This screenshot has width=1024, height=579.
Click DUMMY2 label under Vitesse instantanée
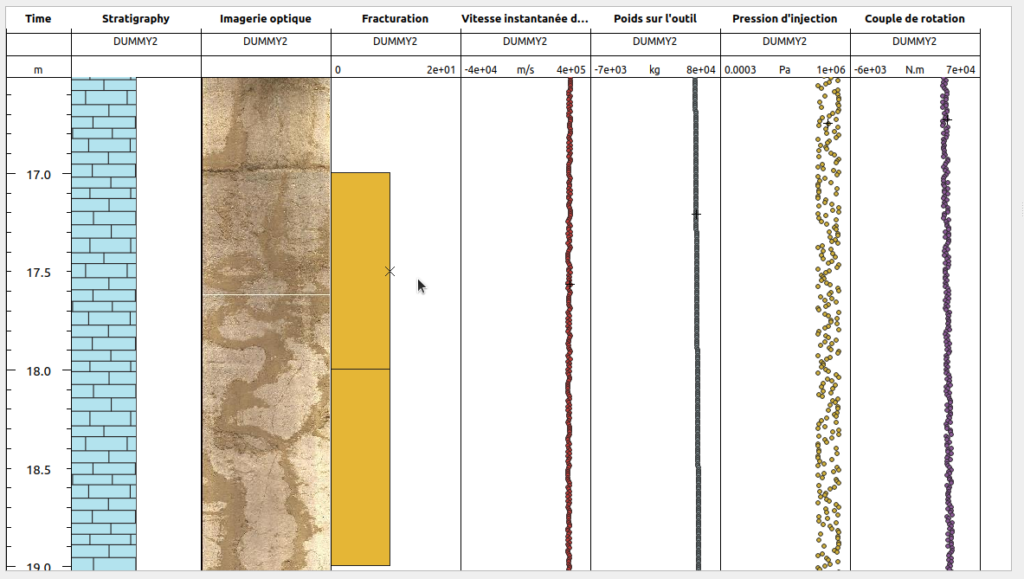(525, 42)
